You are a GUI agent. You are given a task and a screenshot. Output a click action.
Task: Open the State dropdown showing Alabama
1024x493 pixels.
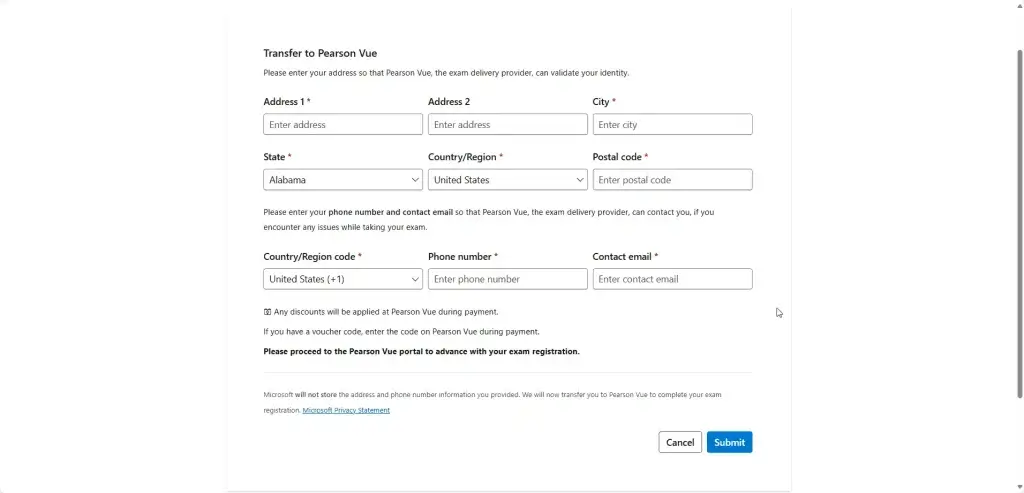tap(343, 180)
